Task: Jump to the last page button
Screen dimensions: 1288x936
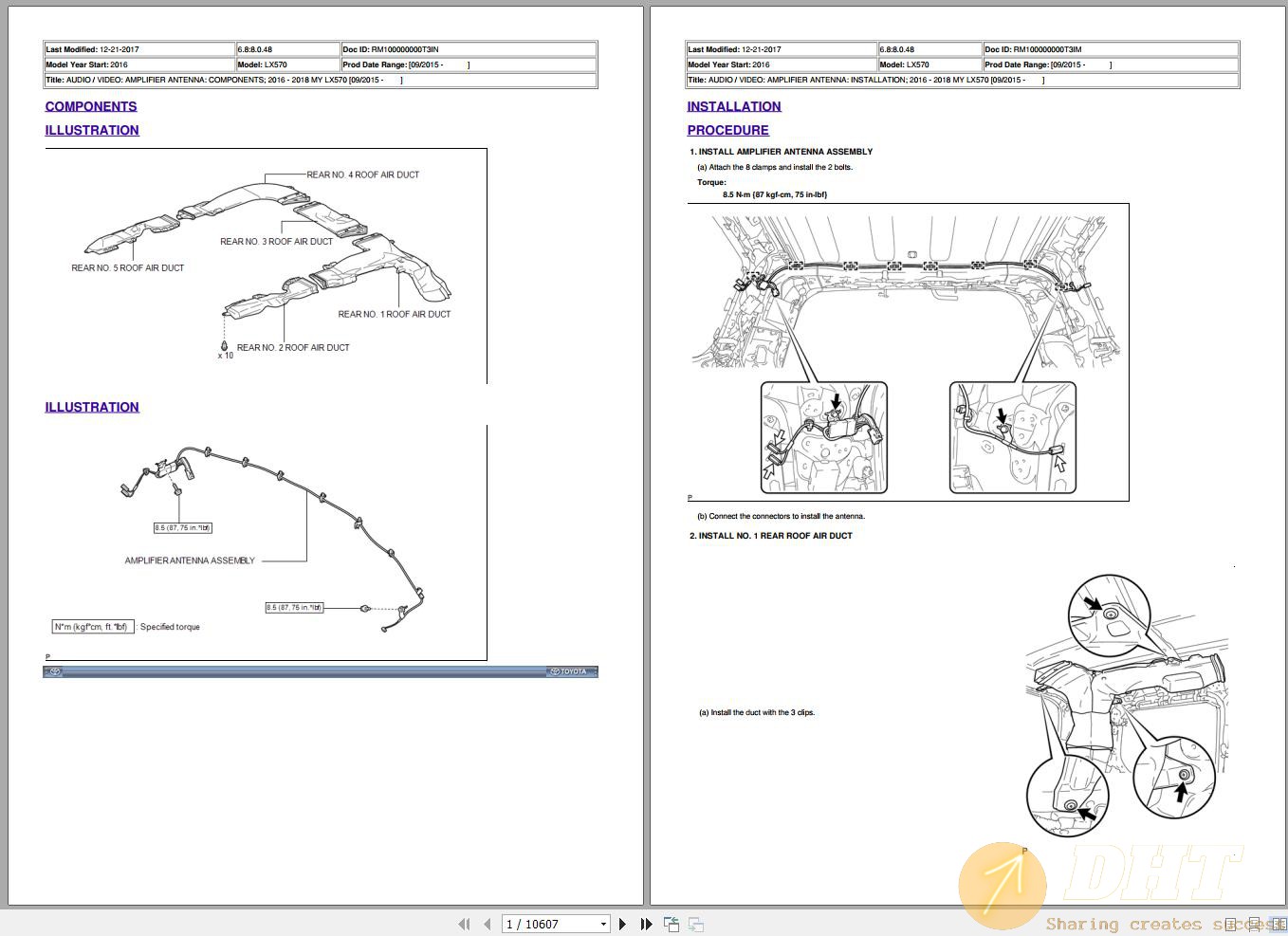Action: 647,924
